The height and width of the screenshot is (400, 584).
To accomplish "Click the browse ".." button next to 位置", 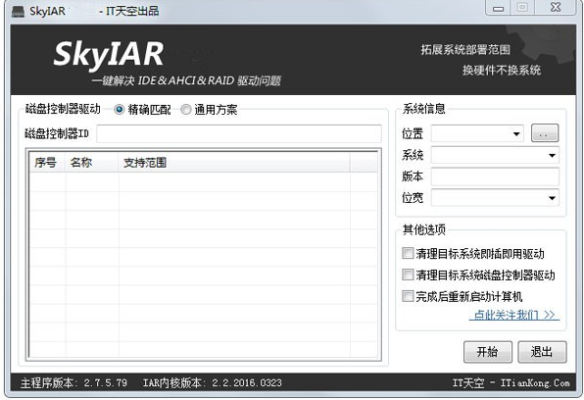I will (x=545, y=133).
